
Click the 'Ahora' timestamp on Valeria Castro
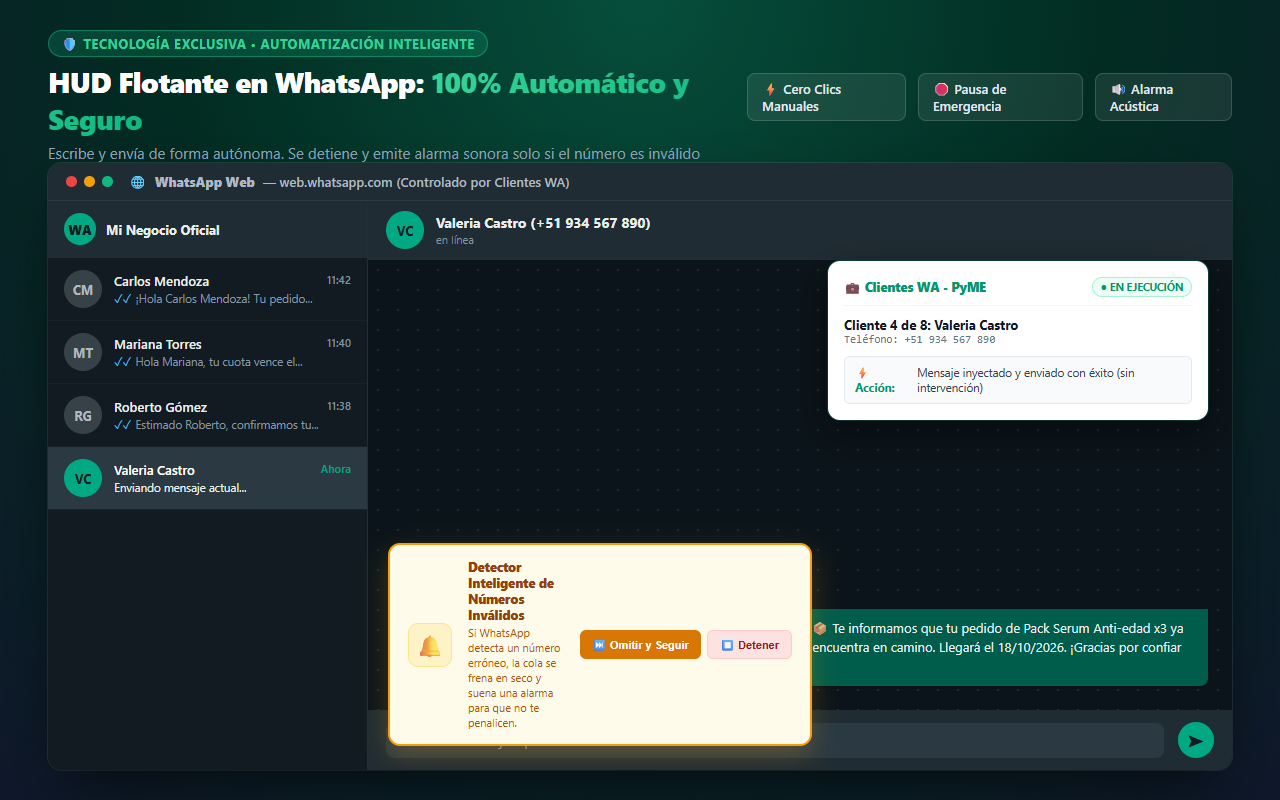pyautogui.click(x=336, y=469)
